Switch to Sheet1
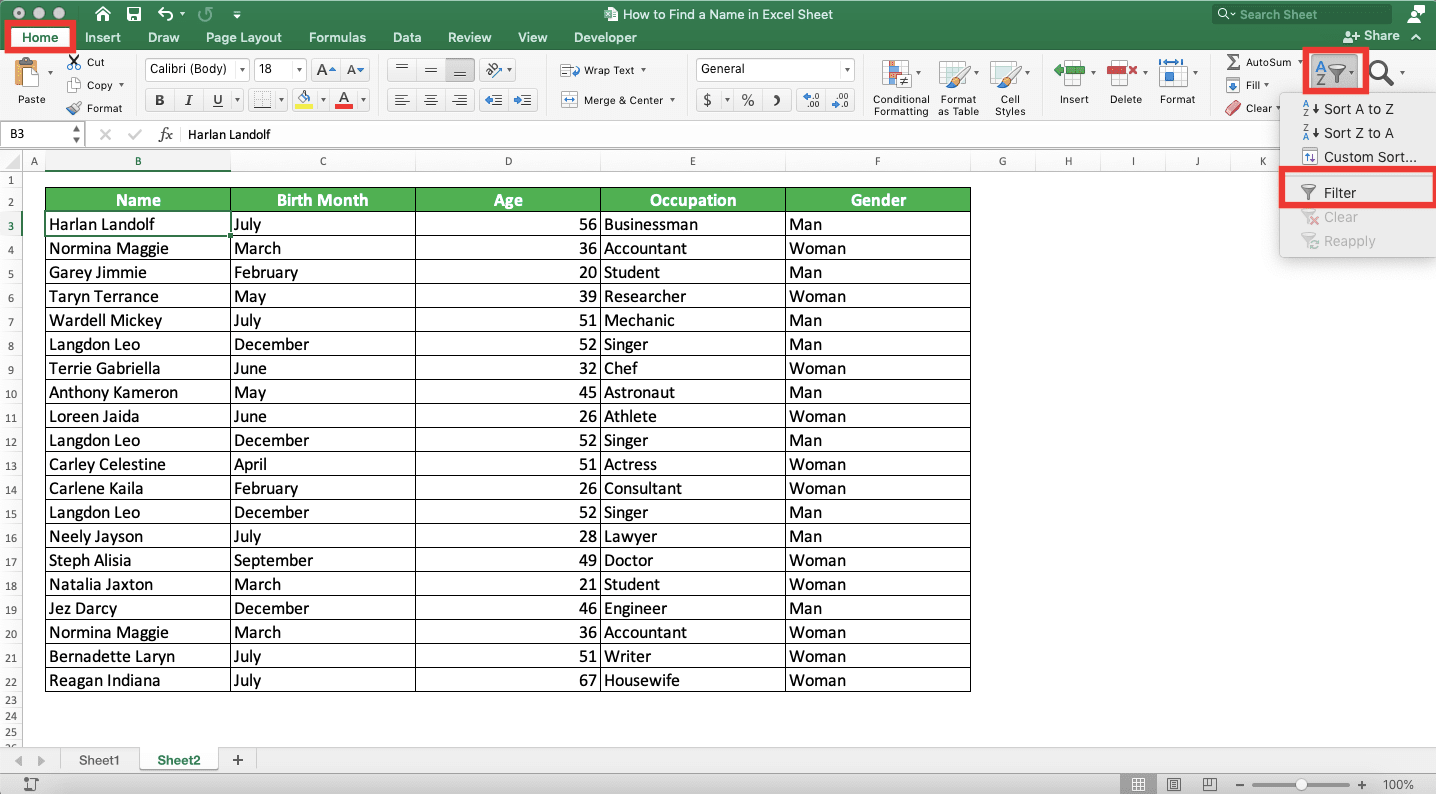 coord(99,760)
